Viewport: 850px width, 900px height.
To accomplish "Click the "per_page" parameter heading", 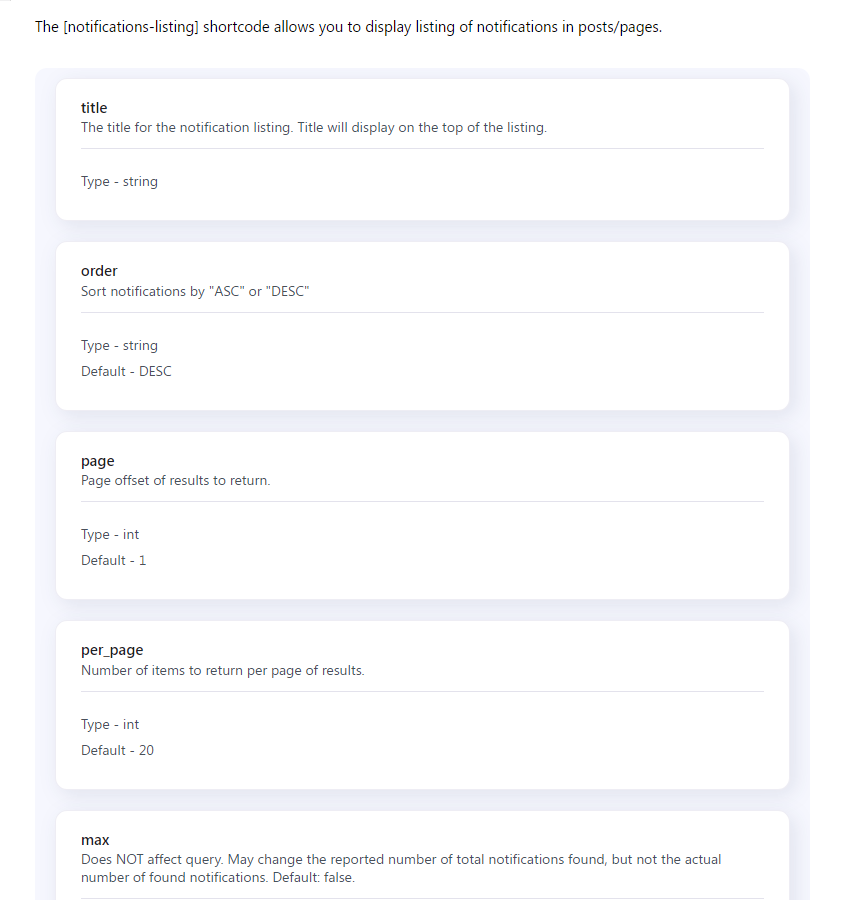I will pyautogui.click(x=112, y=650).
